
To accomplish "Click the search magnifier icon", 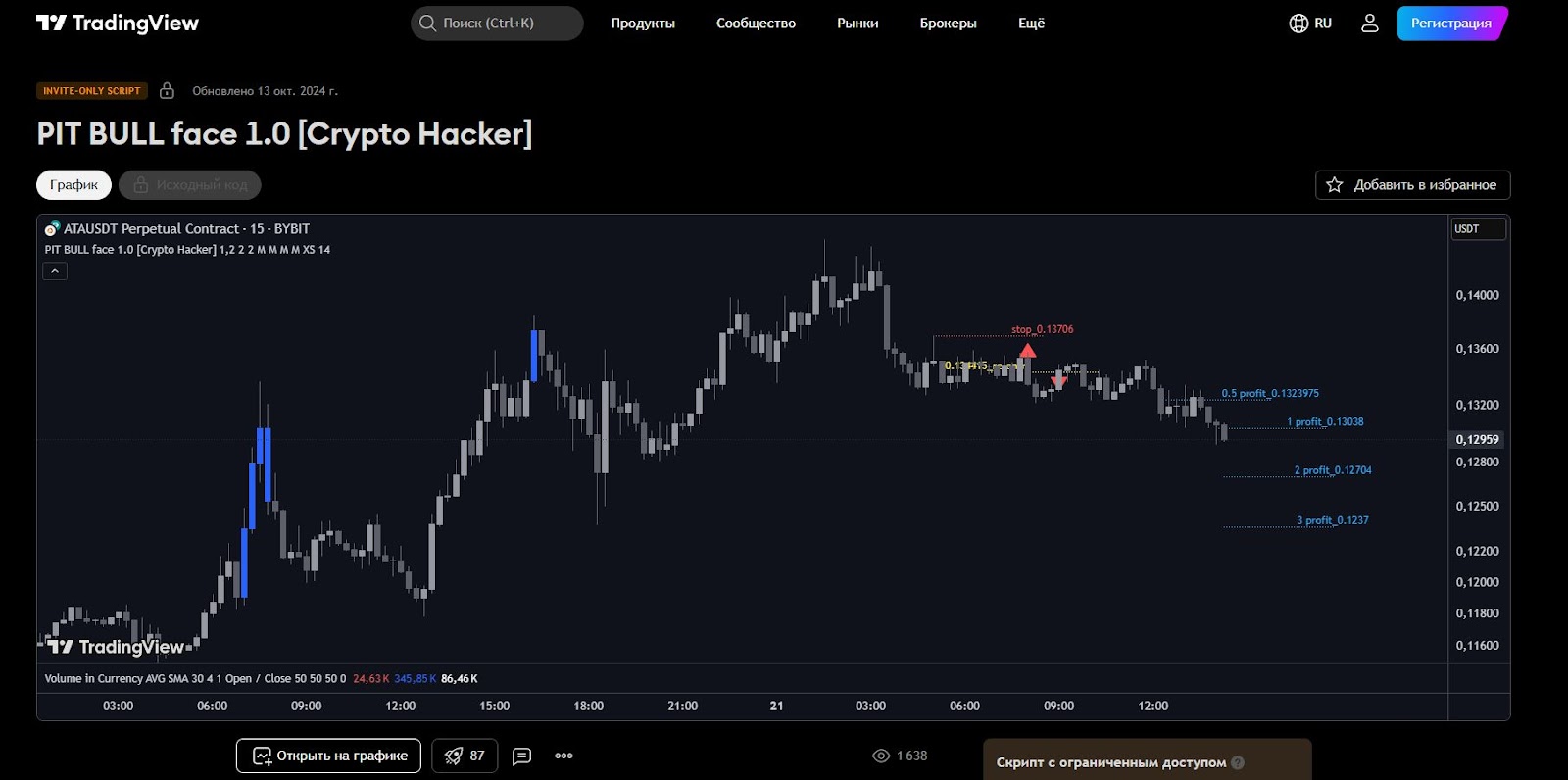I will (427, 24).
